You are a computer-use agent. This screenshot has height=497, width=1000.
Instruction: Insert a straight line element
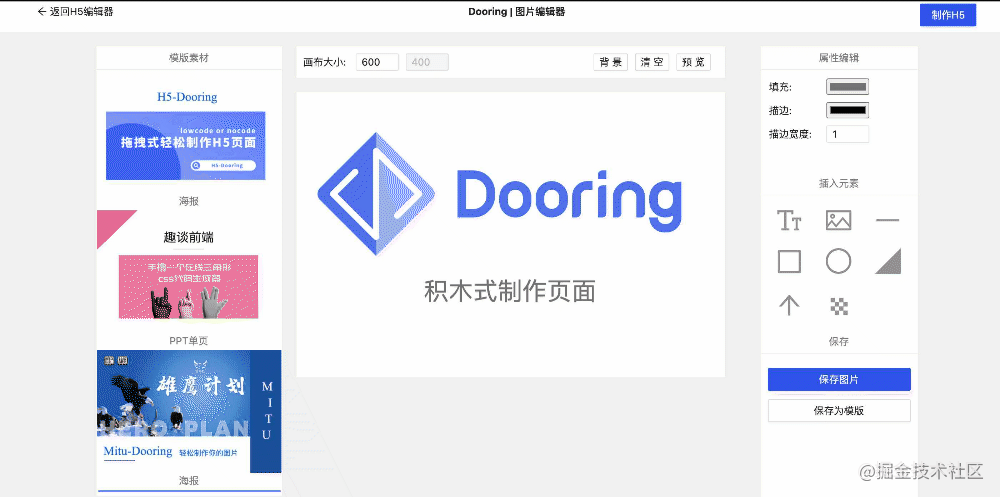(x=887, y=221)
